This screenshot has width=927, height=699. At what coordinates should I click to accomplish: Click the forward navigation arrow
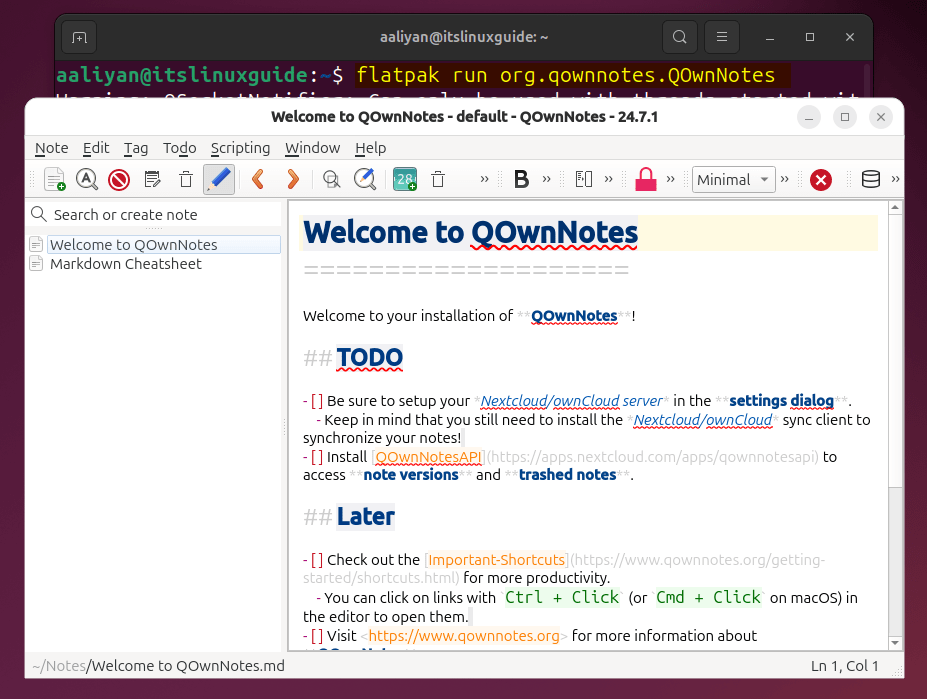coord(291,179)
